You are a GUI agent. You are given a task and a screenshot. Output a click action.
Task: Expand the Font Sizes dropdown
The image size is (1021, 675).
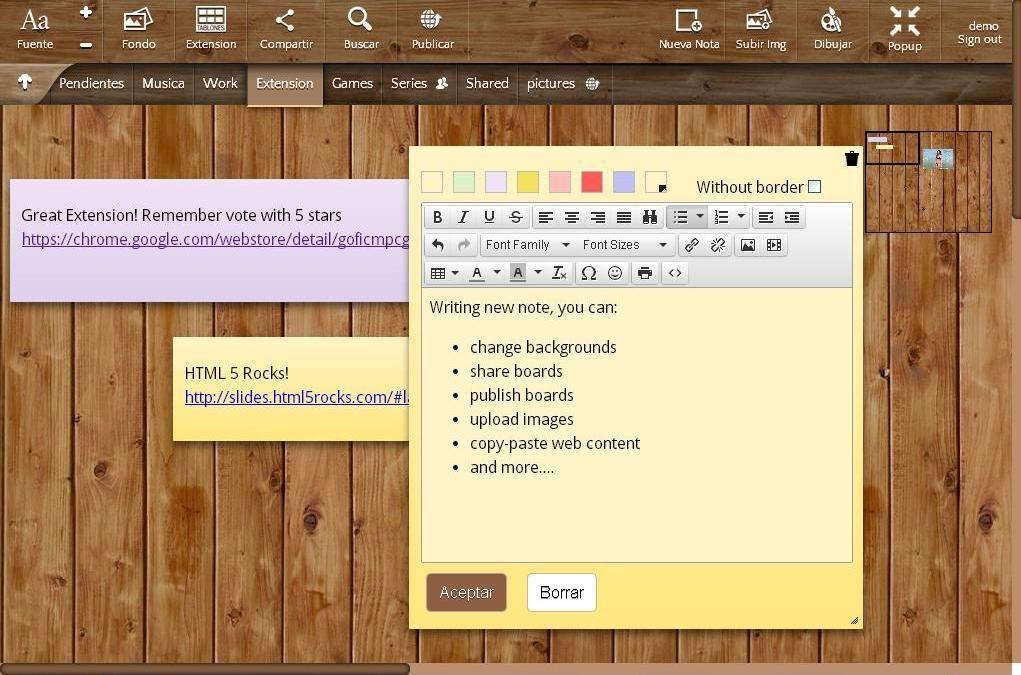pos(625,245)
